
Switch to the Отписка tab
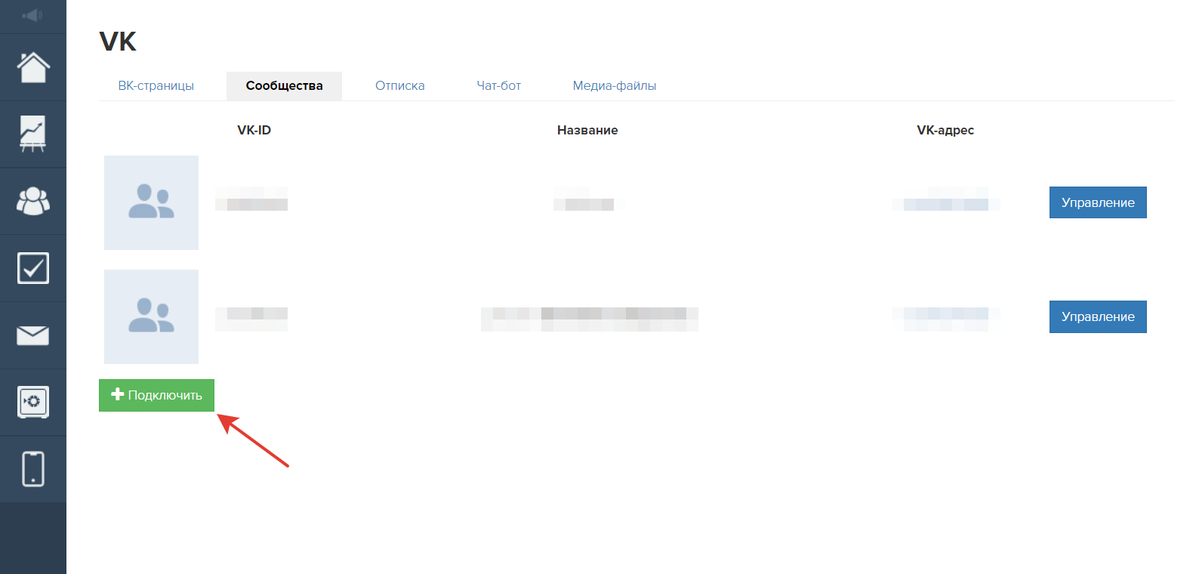coord(400,86)
